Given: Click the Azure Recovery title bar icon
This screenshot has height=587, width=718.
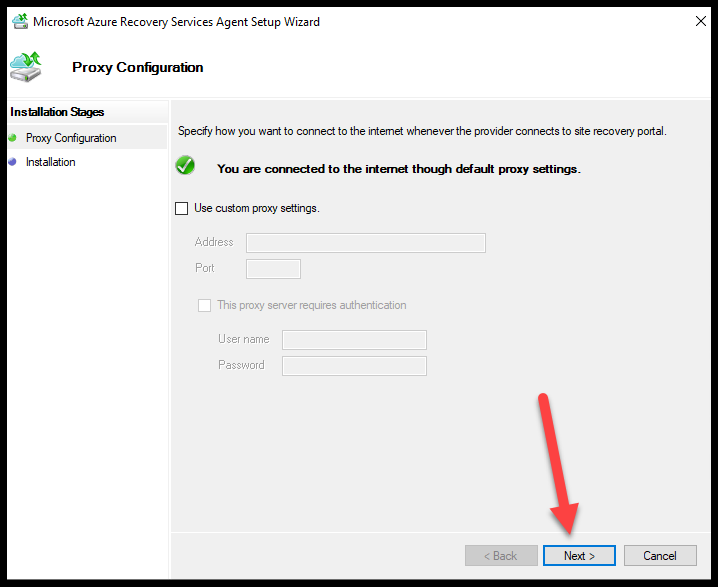Looking at the screenshot, I should (x=20, y=22).
